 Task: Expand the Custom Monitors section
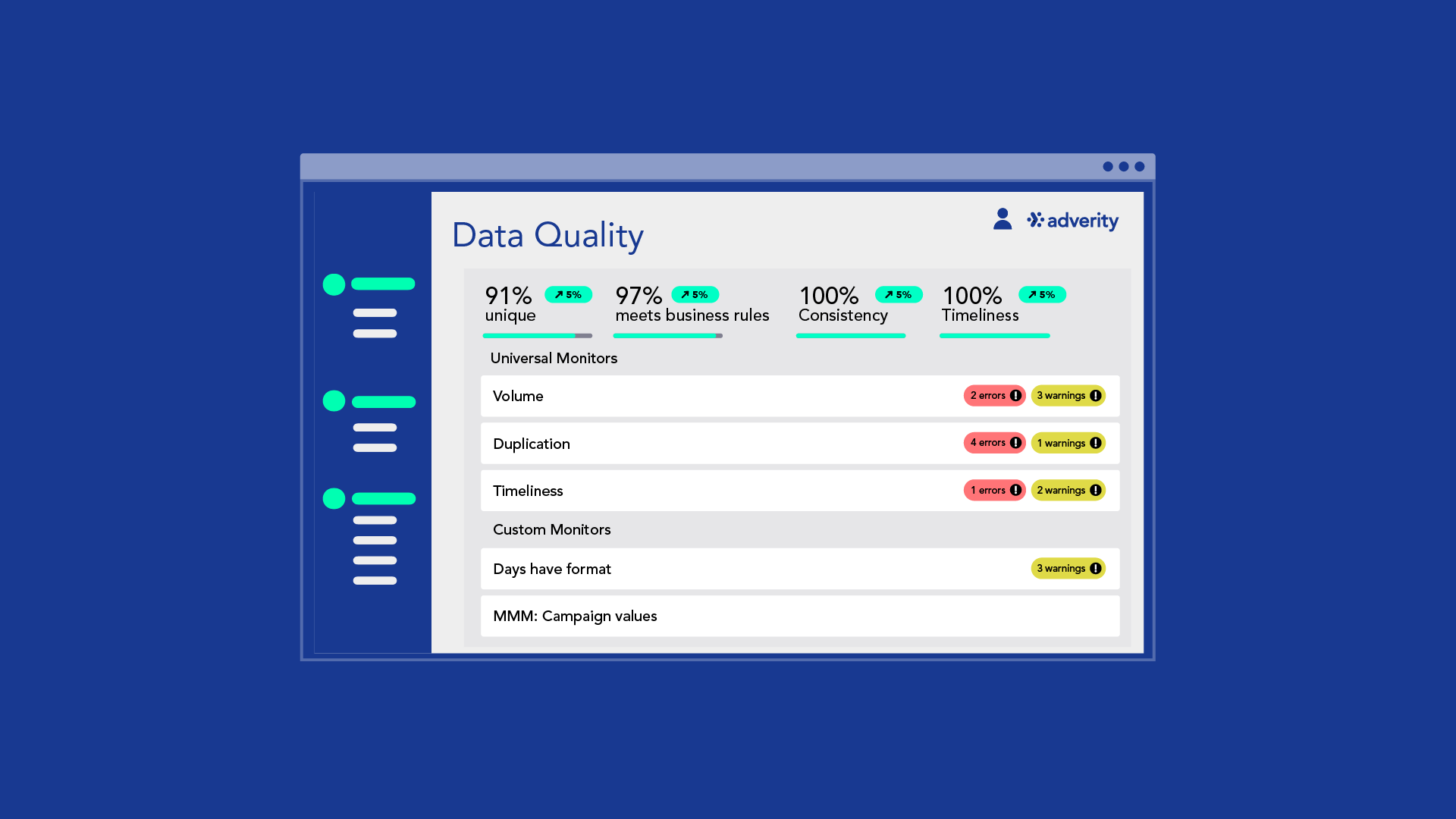coord(551,529)
